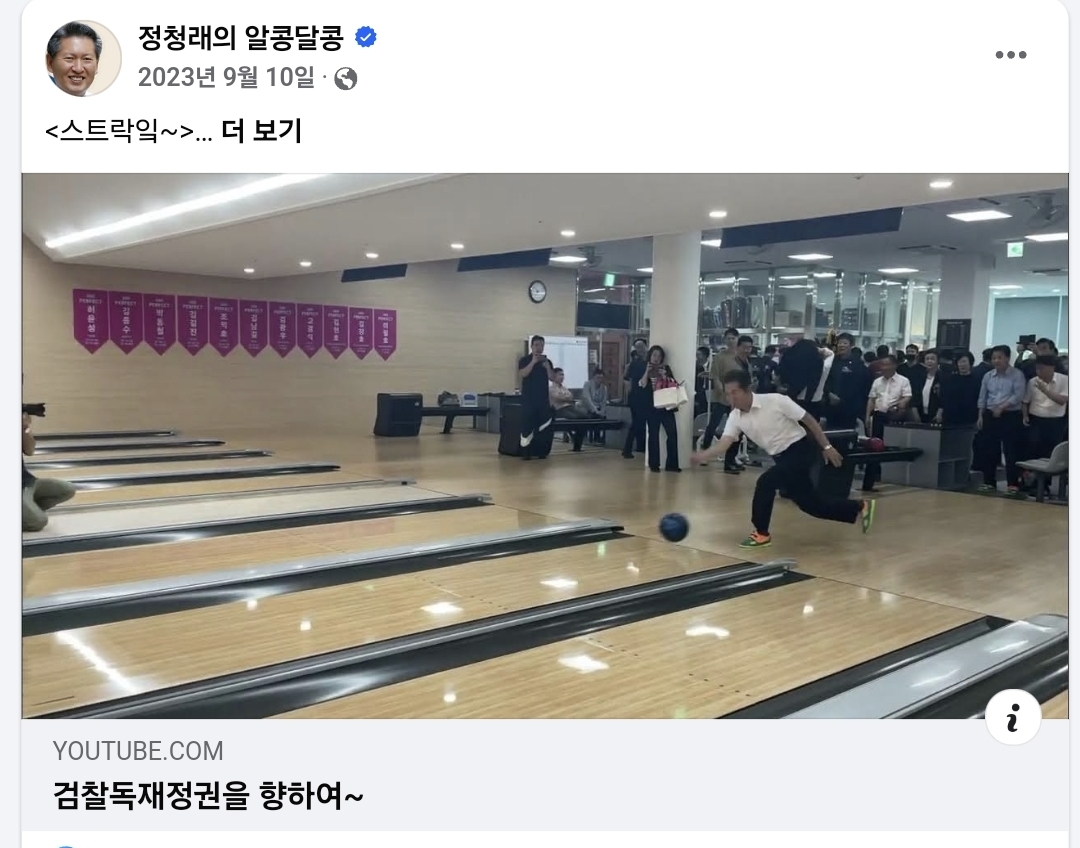Click the pink banners on the wall
1080x848 pixels.
tap(235, 324)
